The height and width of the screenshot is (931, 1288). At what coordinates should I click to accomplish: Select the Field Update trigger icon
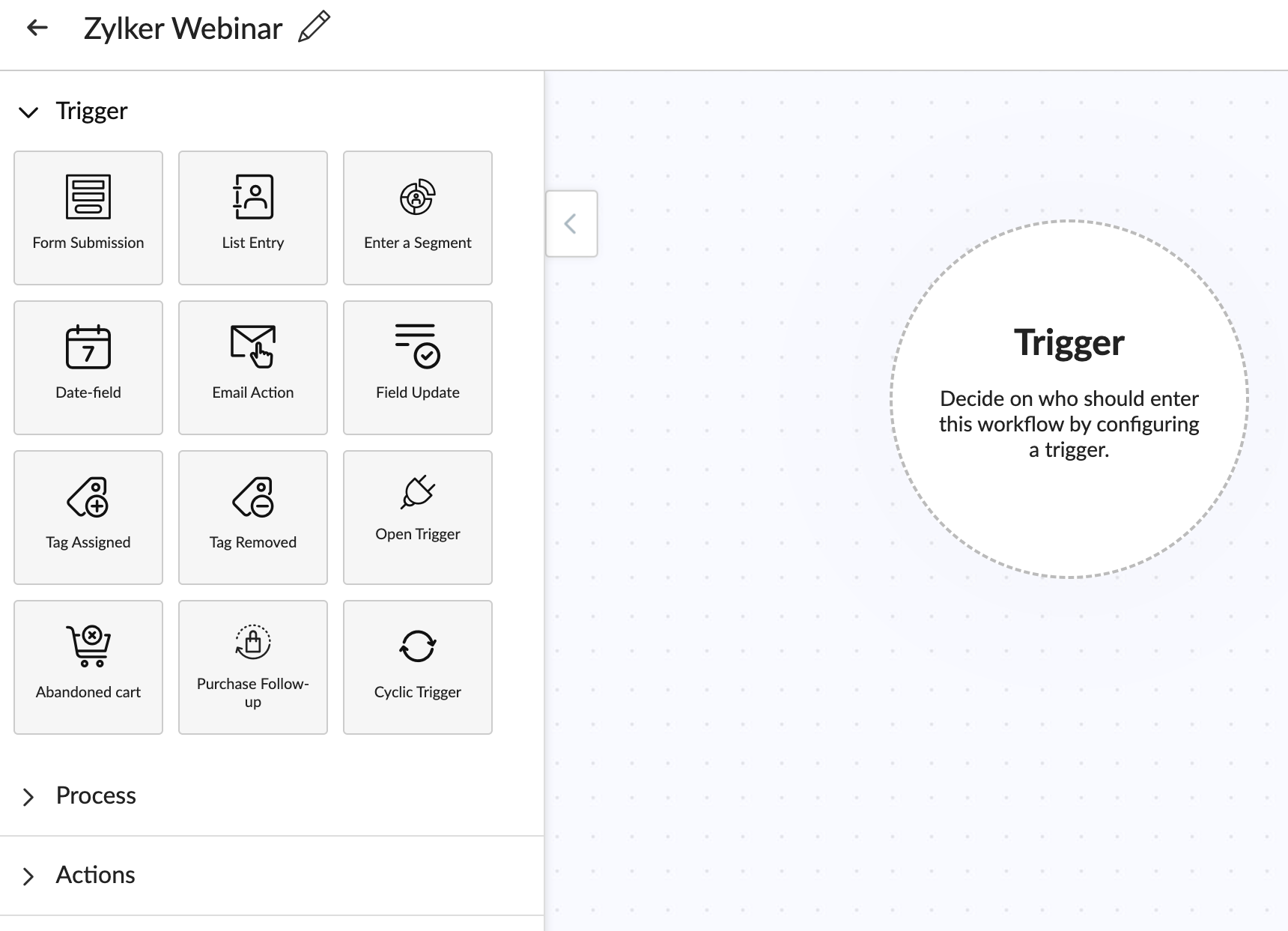418,346
